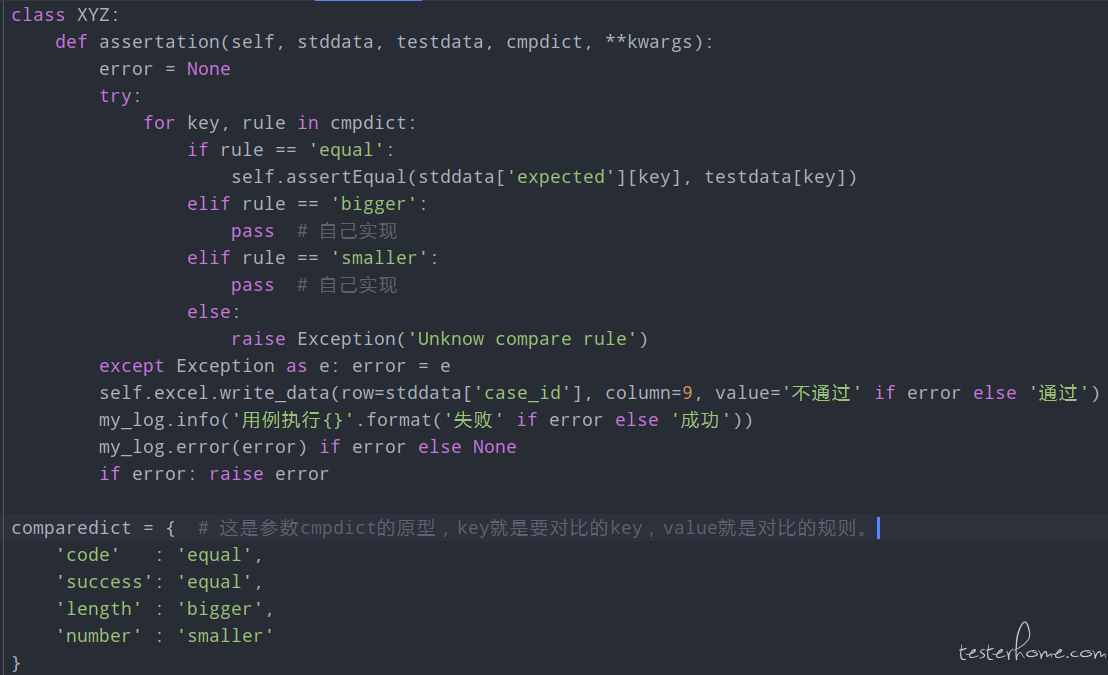The width and height of the screenshot is (1108, 675).
Task: Click my_log.info call text
Action: pos(159,420)
